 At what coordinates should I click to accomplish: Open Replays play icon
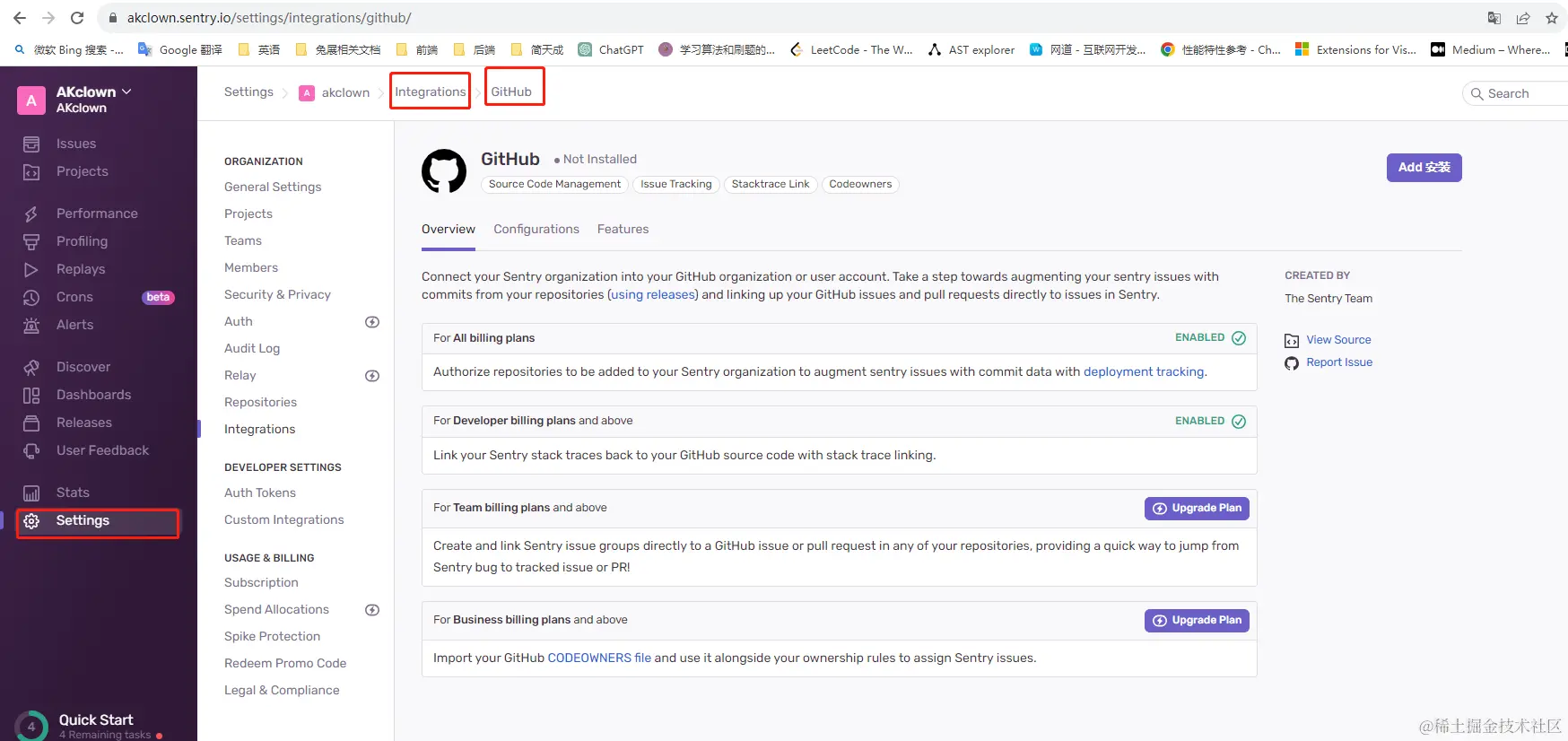pos(31,269)
